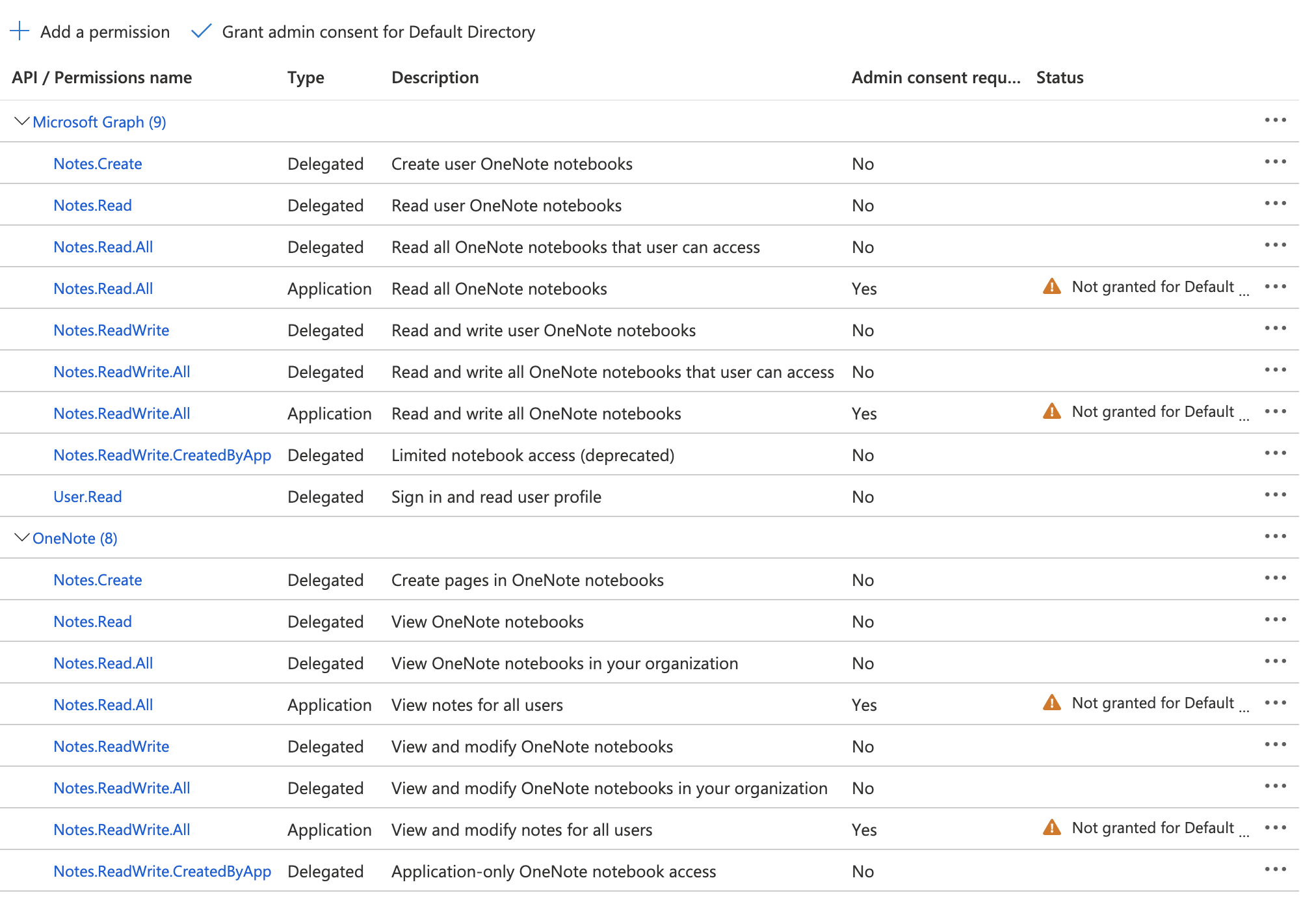Open ellipsis menu for Read all OneNote notebooks Application row

point(1275,287)
